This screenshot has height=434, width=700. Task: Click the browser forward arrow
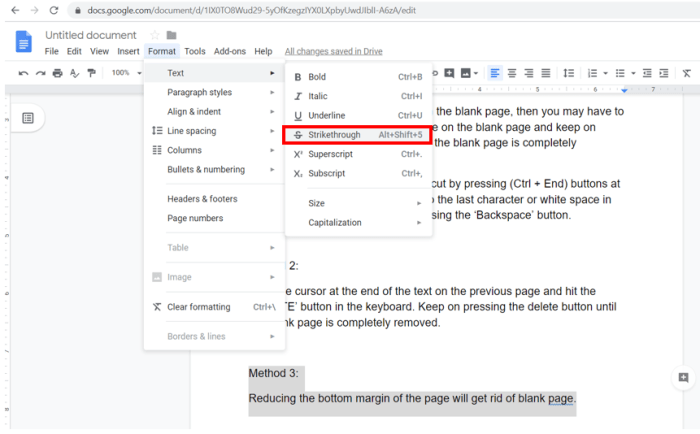click(x=34, y=10)
